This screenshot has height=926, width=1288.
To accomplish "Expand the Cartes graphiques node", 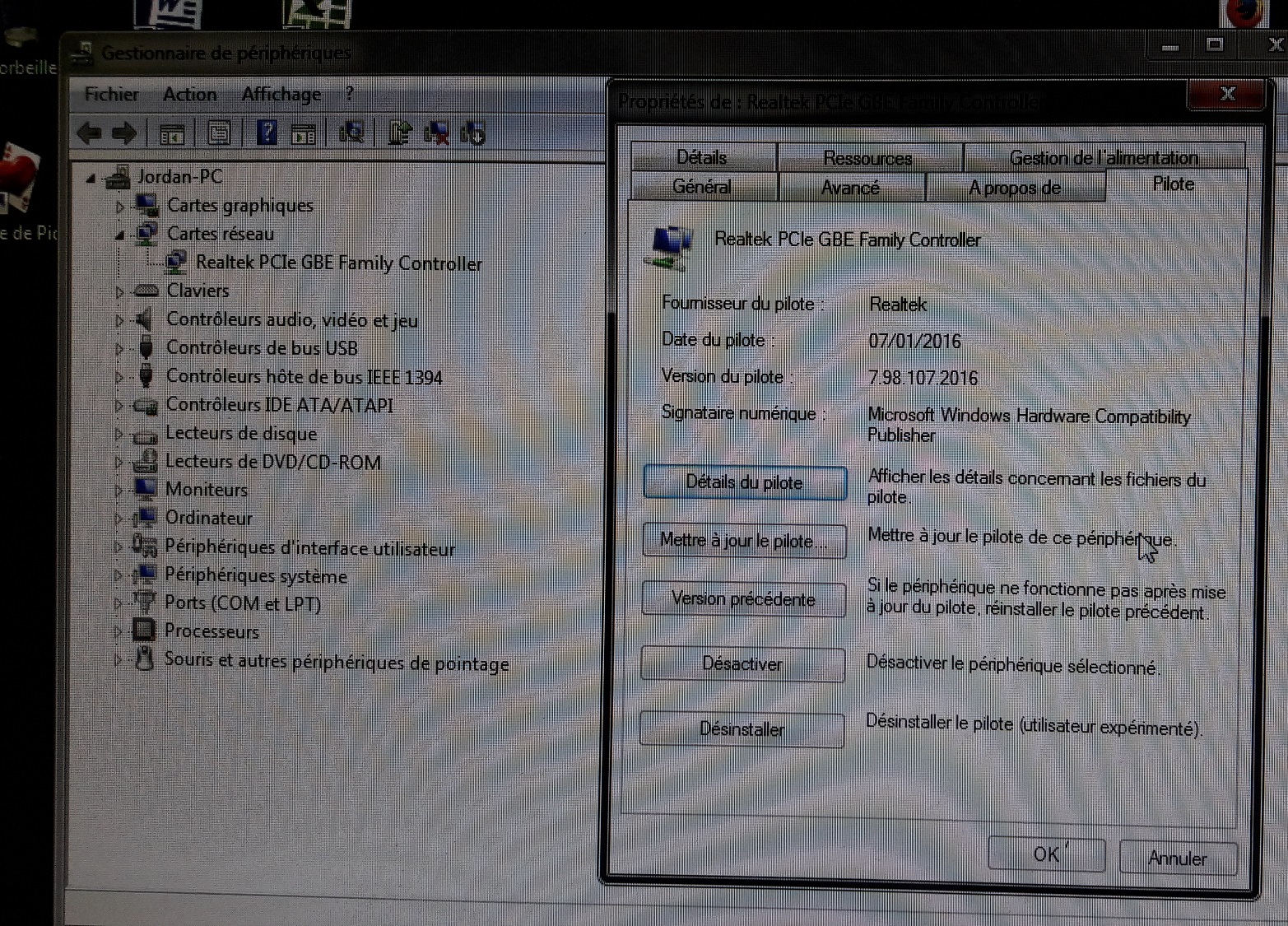I will tap(119, 207).
